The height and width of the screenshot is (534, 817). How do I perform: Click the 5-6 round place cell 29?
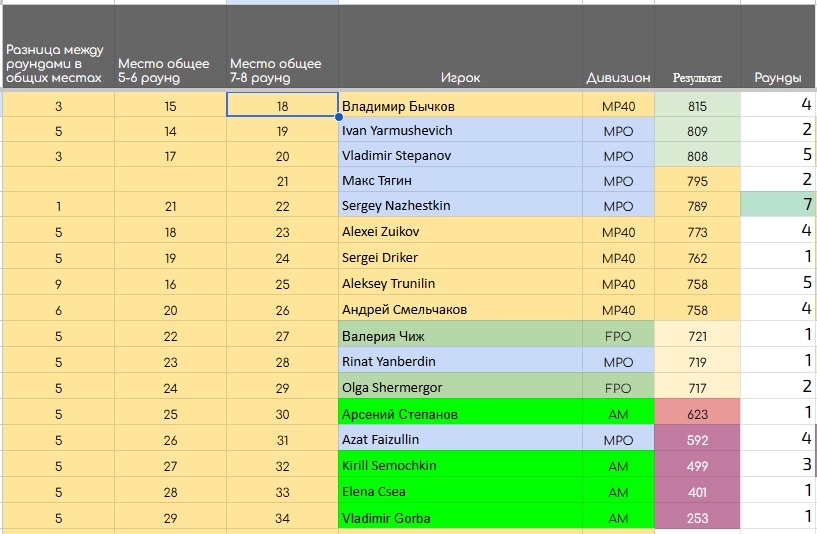(x=170, y=516)
